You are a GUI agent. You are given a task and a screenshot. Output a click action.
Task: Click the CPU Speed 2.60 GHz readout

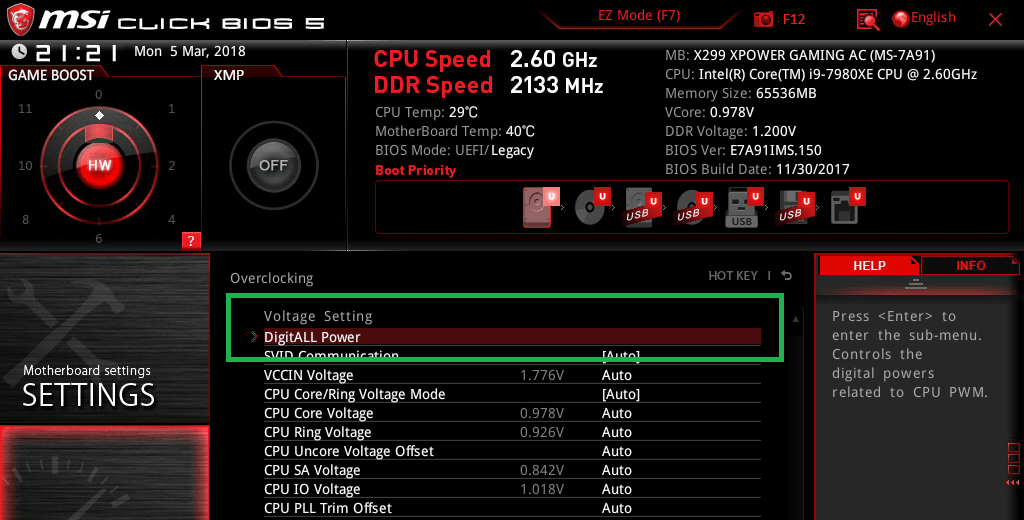click(485, 59)
